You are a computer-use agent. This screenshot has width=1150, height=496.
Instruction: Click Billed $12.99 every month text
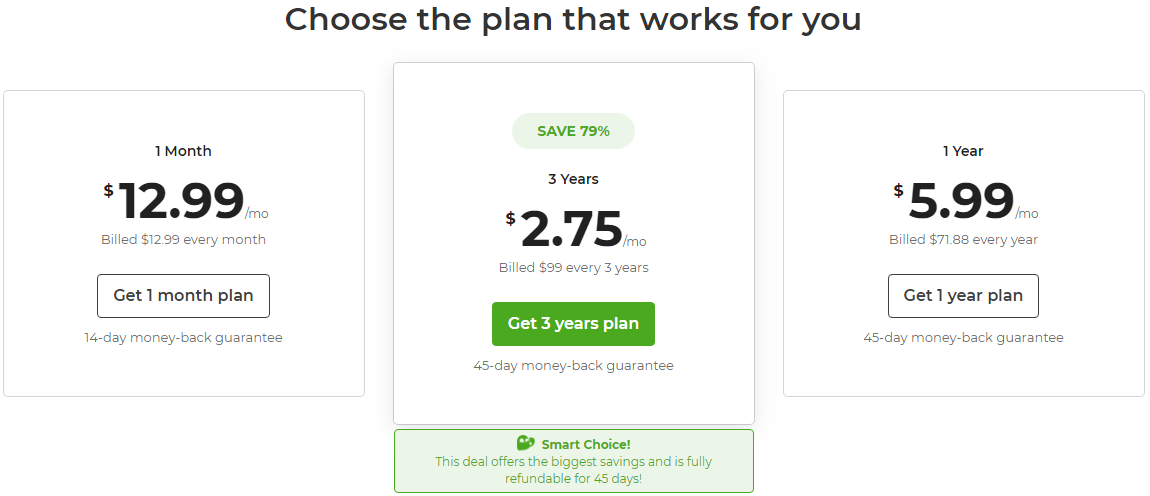point(183,240)
